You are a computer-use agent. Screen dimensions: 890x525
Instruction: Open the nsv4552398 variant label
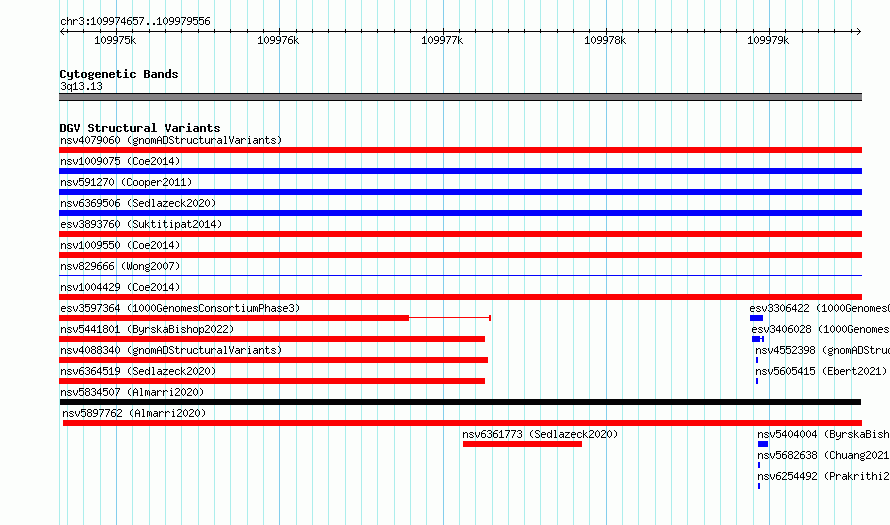tap(822, 350)
